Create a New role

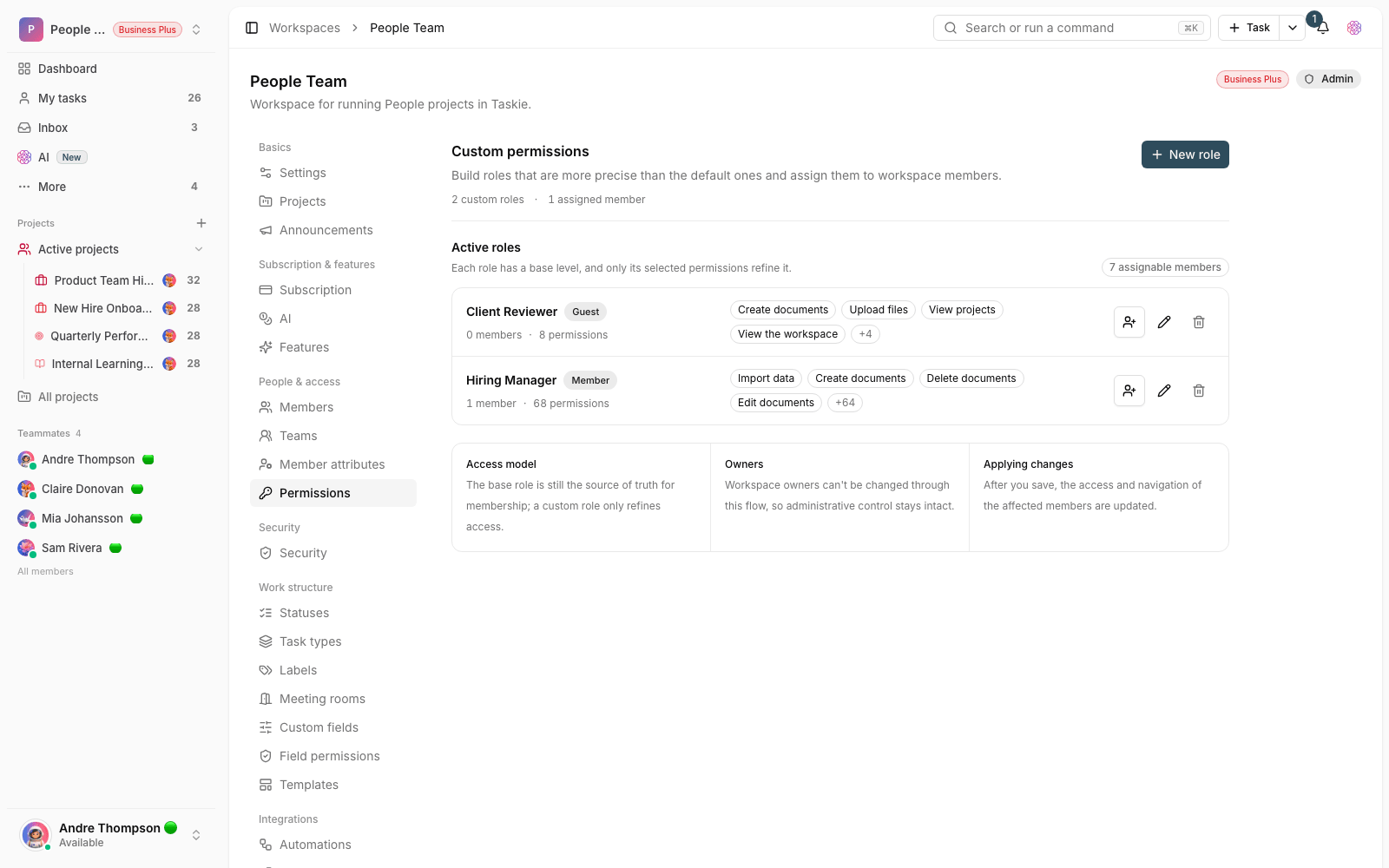coord(1185,155)
